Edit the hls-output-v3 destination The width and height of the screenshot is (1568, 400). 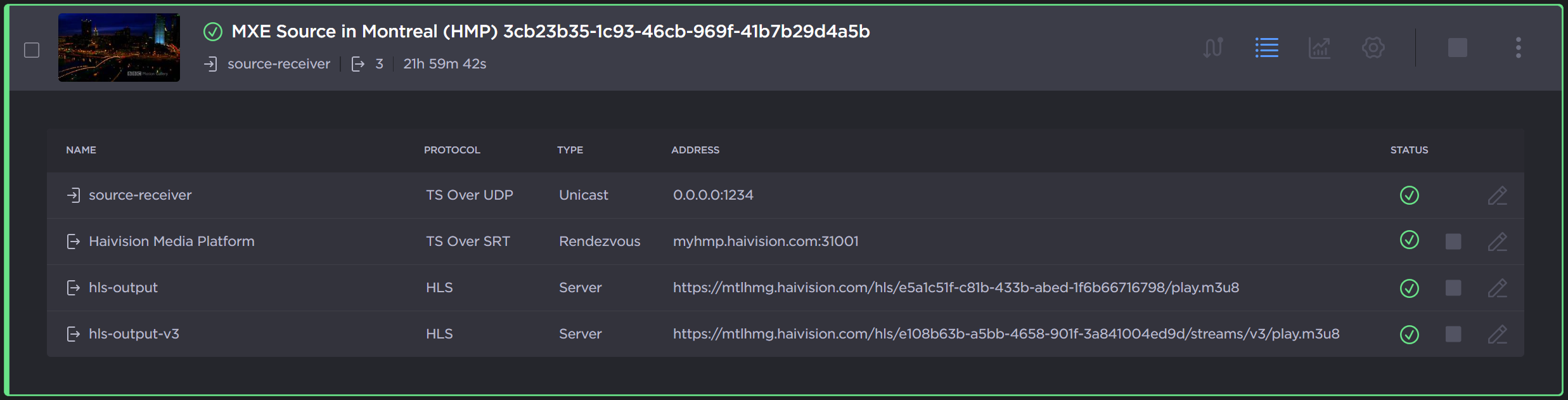pos(1497,334)
